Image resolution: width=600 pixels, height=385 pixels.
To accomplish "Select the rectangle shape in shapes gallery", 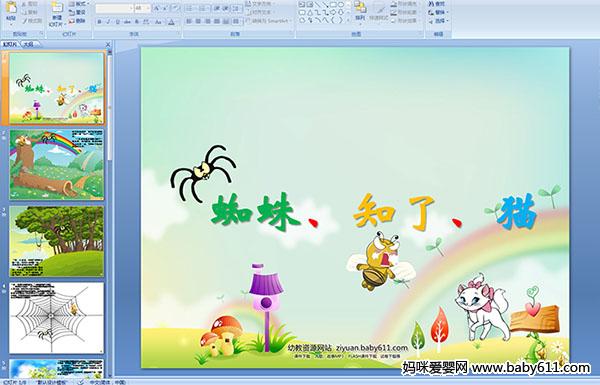I will point(334,5).
